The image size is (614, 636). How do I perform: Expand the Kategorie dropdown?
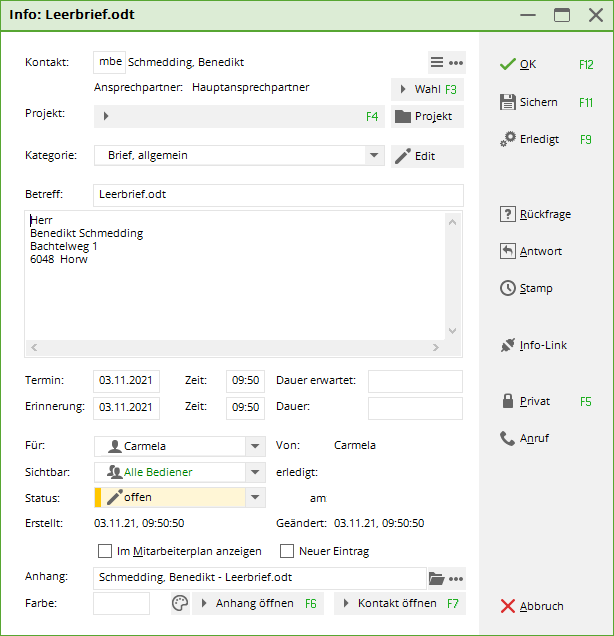click(374, 156)
